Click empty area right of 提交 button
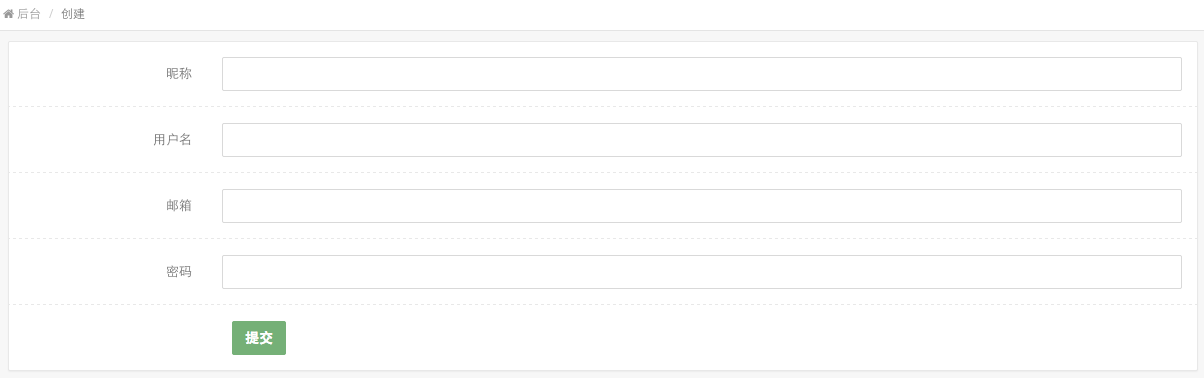1204x378 pixels. [x=700, y=338]
